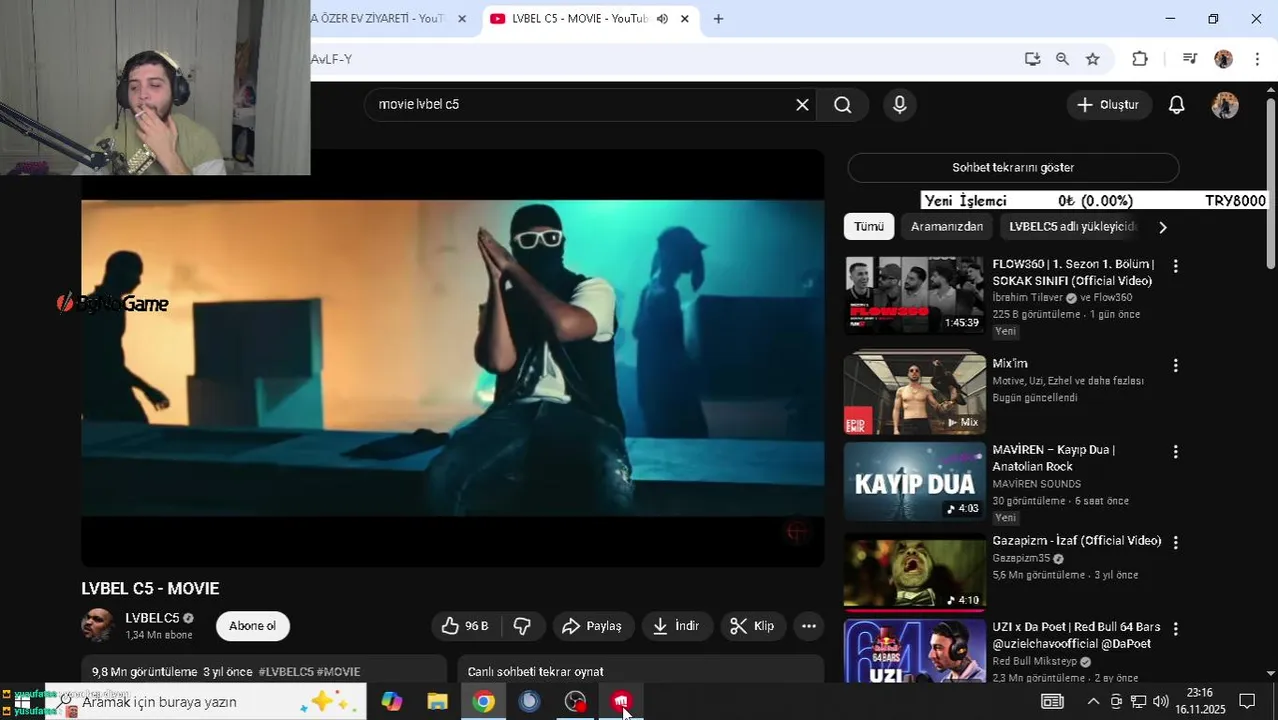Click the Klip clip button
The height and width of the screenshot is (720, 1278).
[x=753, y=626]
